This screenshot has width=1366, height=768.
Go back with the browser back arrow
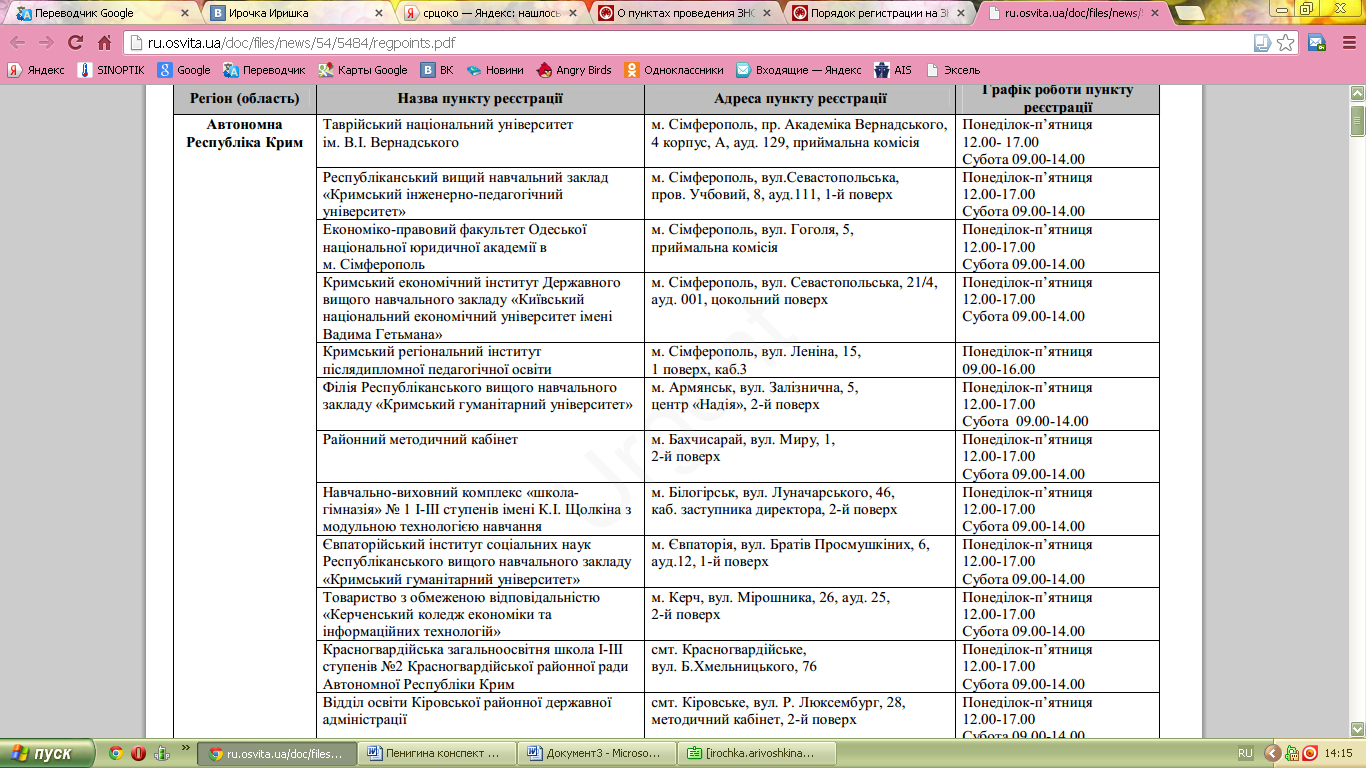[x=19, y=43]
